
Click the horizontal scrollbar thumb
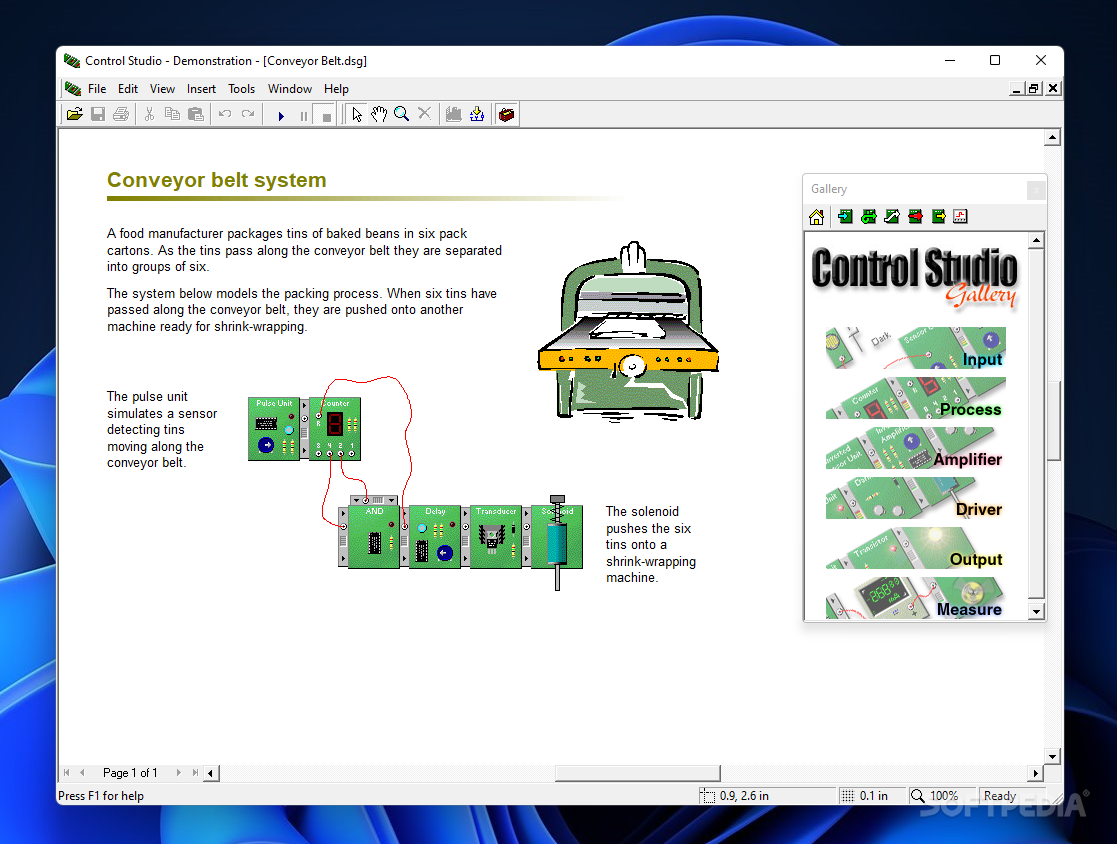coord(638,773)
